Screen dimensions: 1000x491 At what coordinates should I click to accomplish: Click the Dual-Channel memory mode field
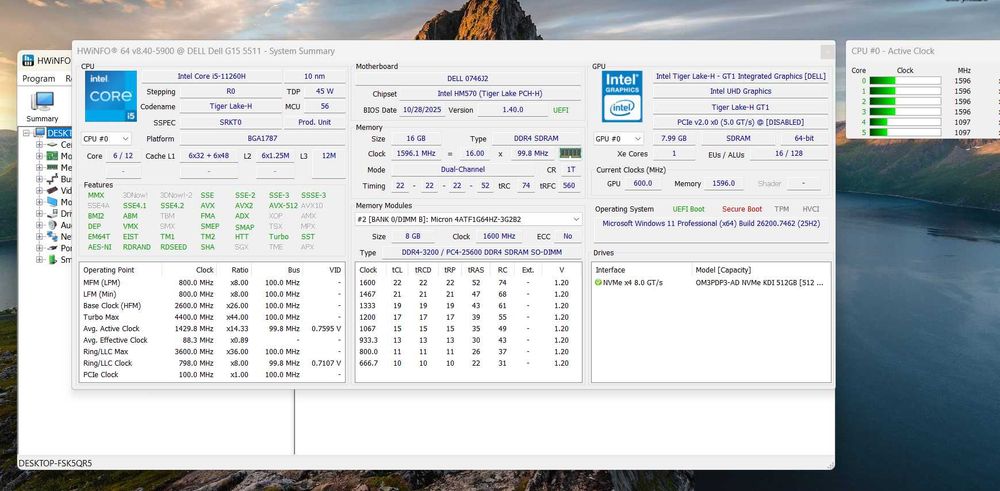click(462, 170)
